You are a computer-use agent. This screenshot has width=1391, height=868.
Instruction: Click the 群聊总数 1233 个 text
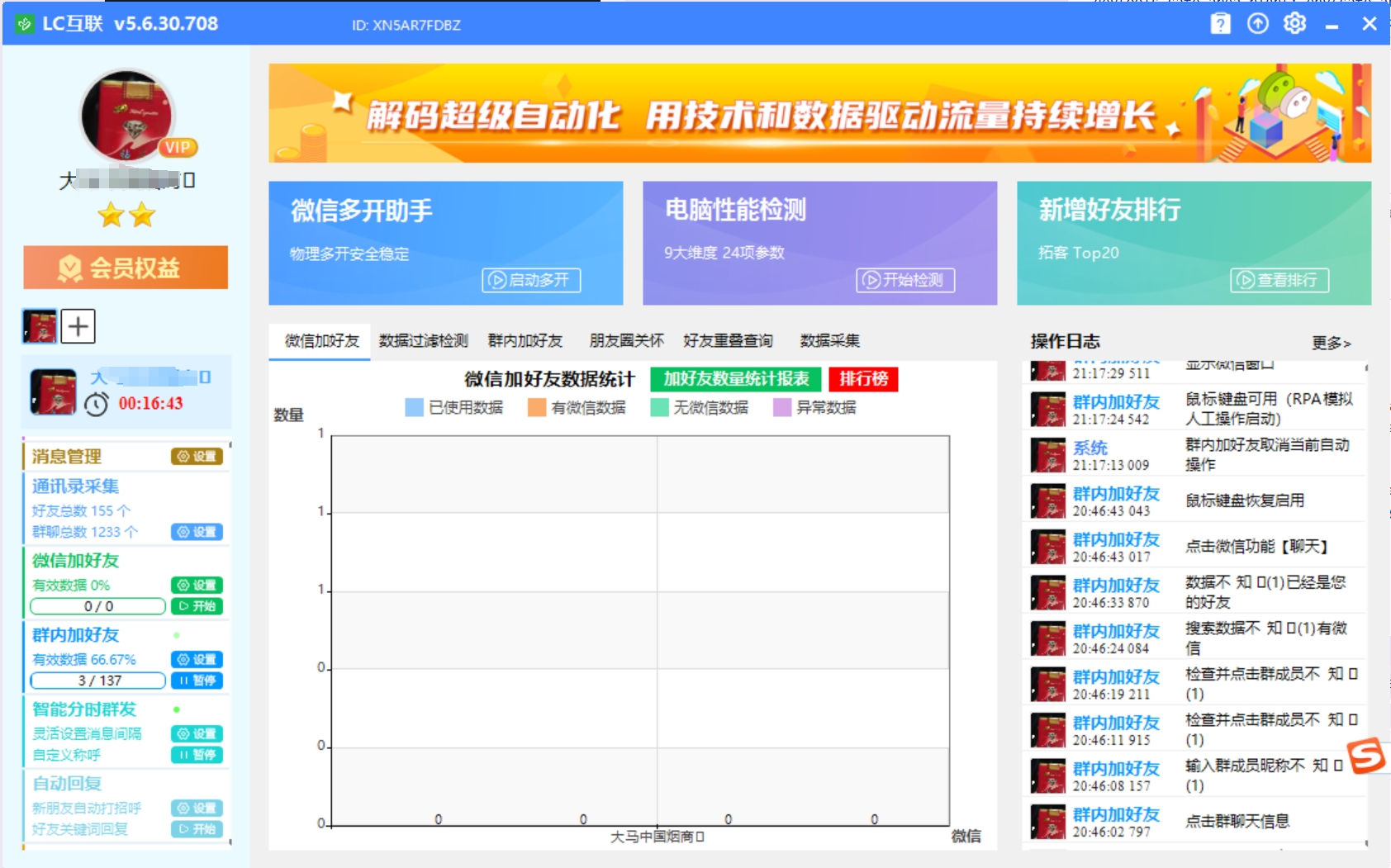85,532
